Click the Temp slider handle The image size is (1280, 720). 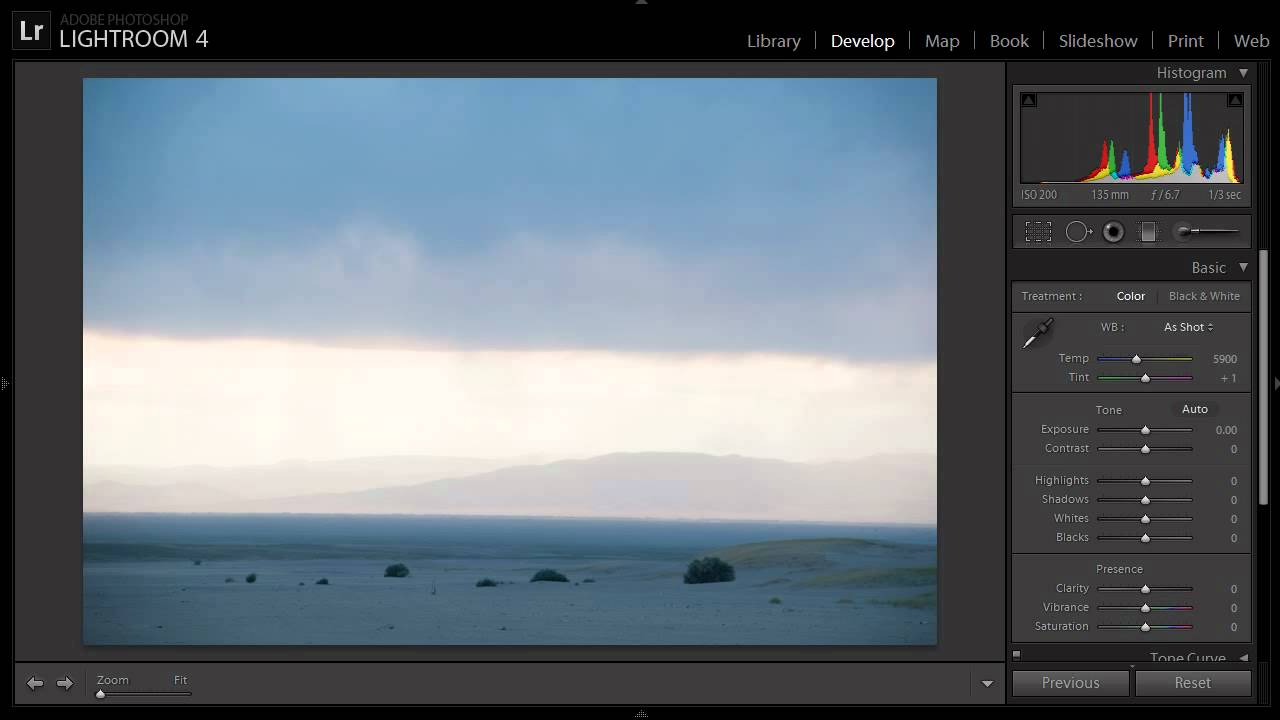tap(1136, 359)
